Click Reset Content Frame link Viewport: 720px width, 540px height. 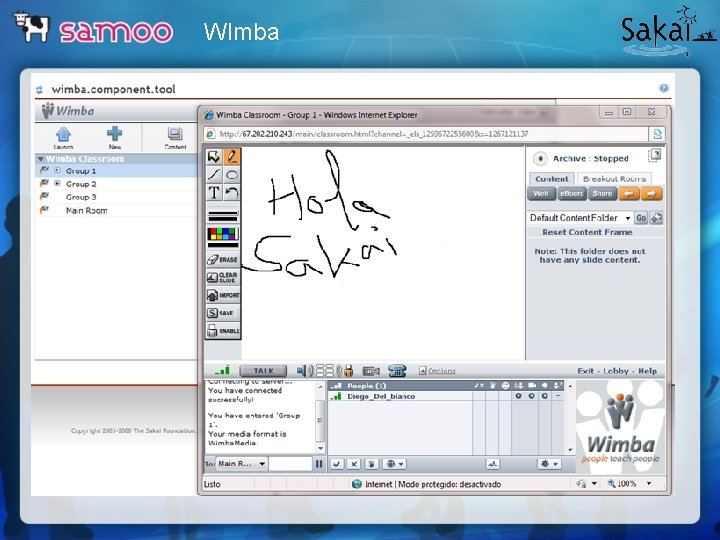(x=587, y=232)
